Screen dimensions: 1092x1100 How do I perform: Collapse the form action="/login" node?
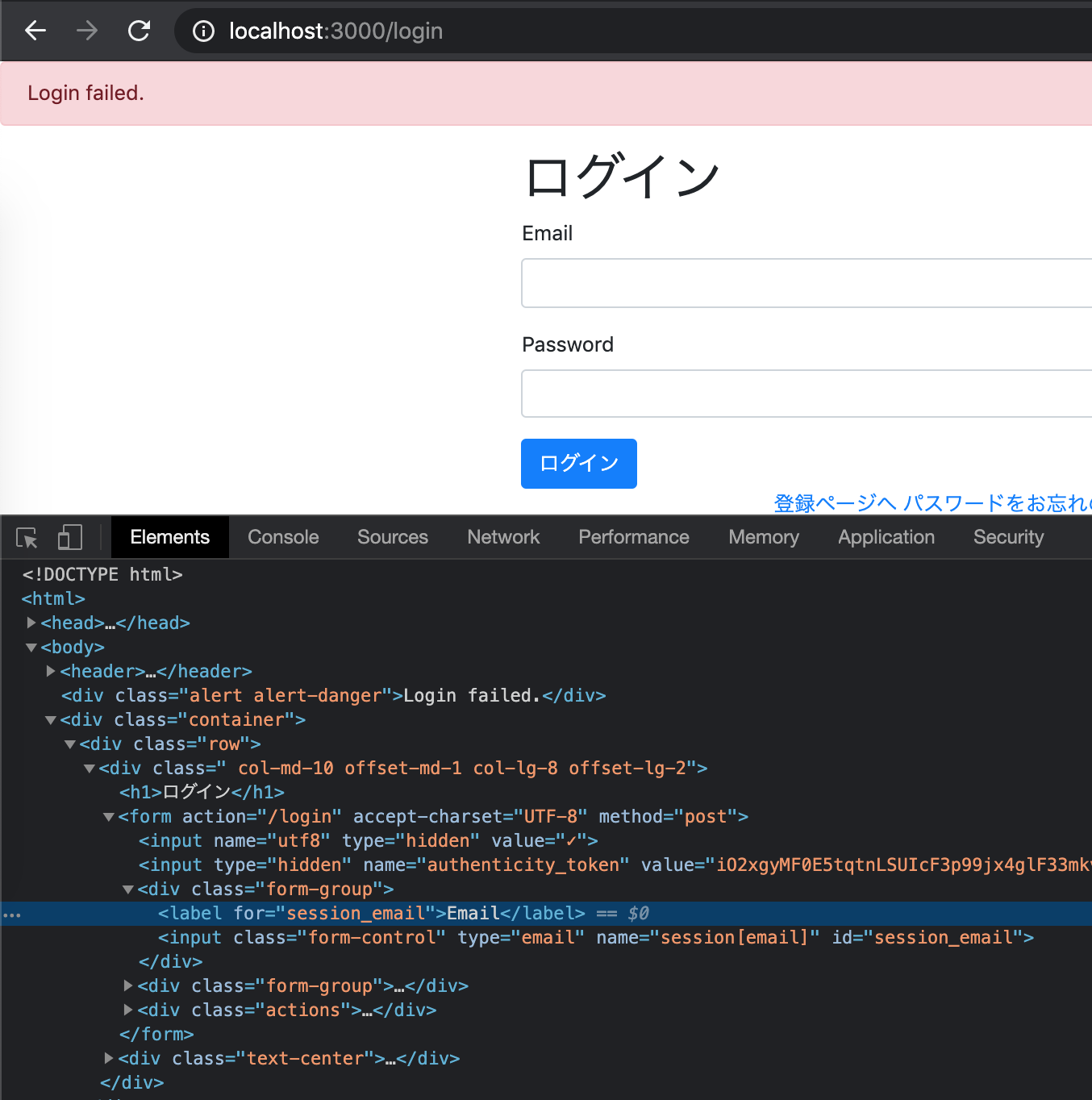point(109,816)
